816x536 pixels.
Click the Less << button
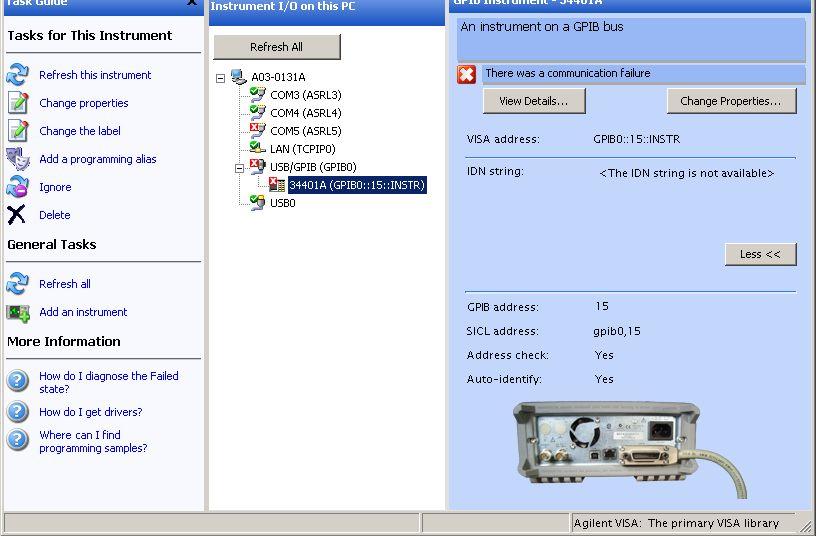(x=760, y=254)
